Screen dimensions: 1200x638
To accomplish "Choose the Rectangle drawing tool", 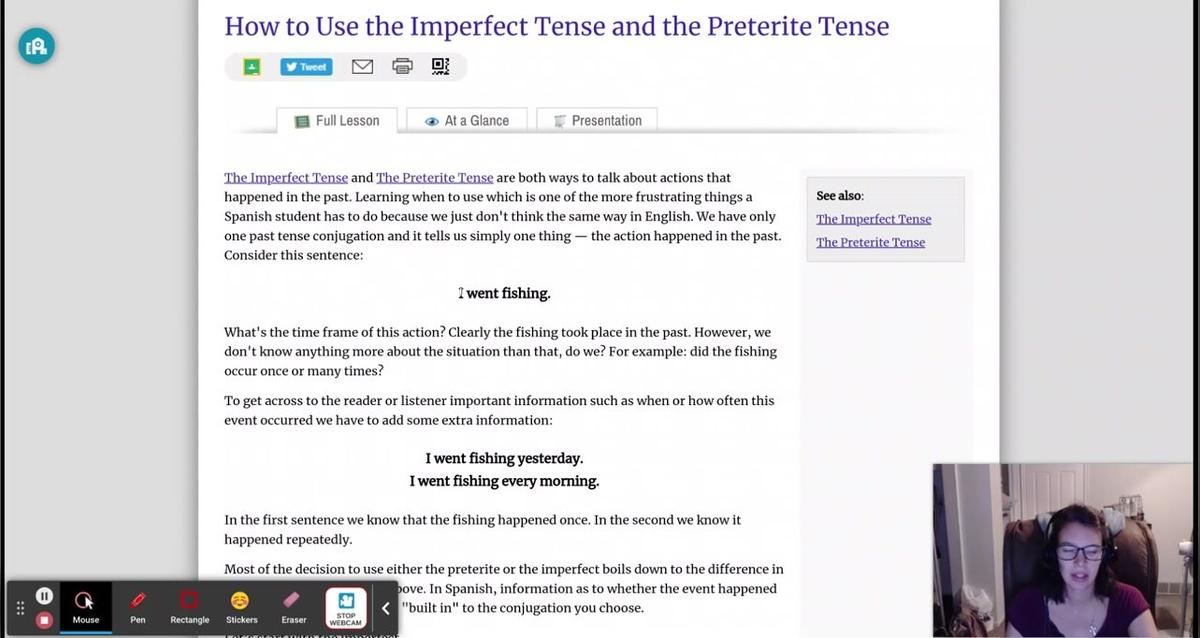I will click(x=189, y=608).
